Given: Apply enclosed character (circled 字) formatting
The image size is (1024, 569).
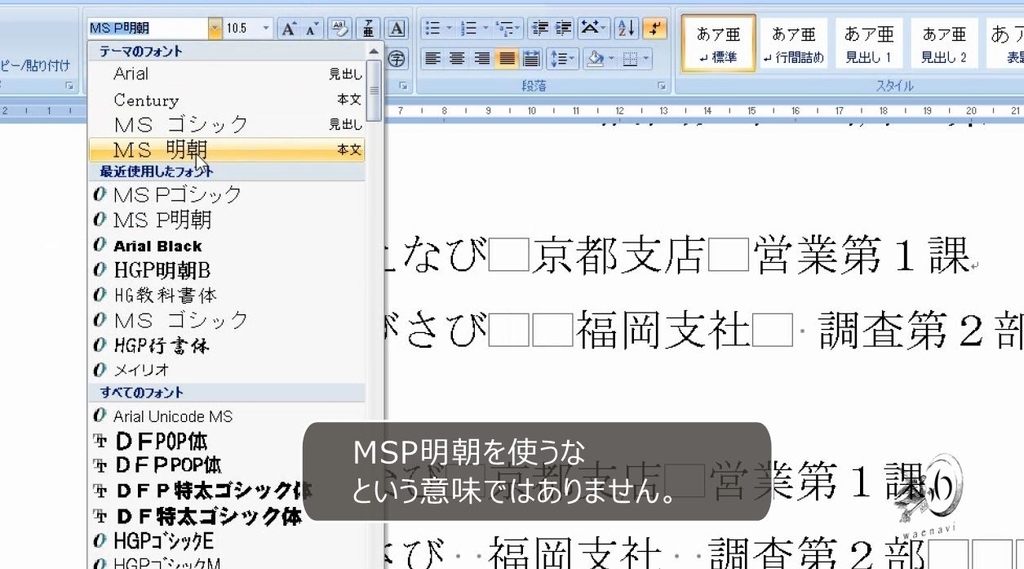Looking at the screenshot, I should (x=396, y=59).
